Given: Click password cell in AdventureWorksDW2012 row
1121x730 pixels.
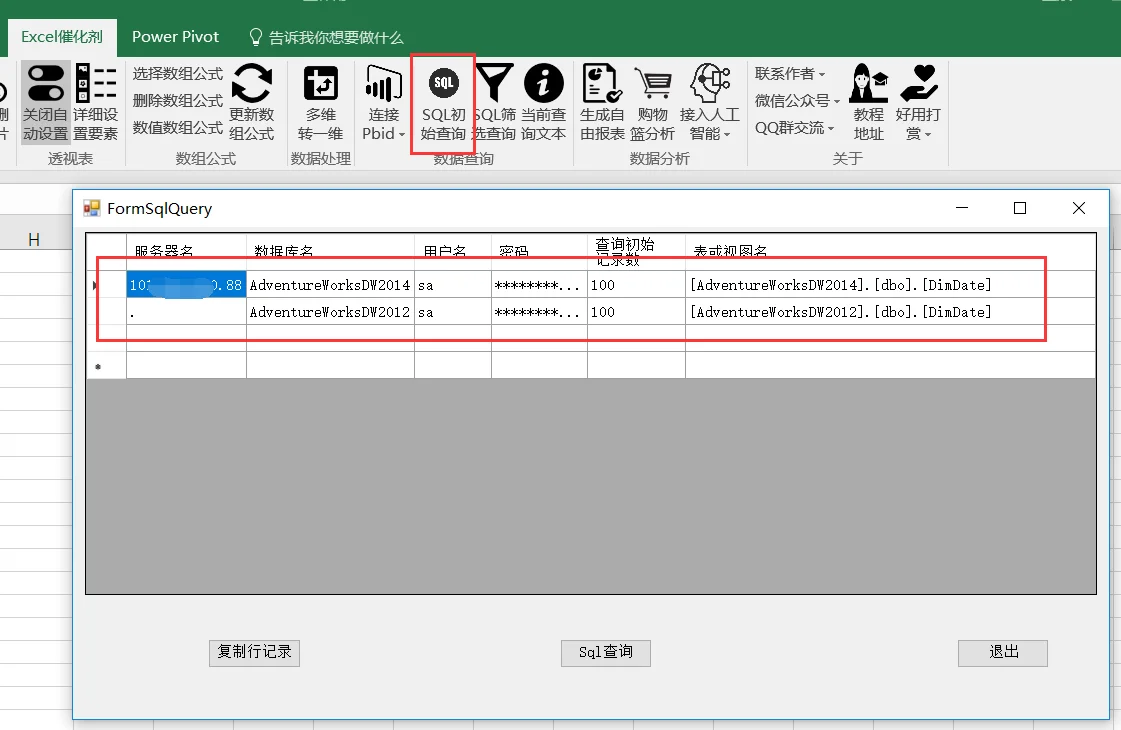Looking at the screenshot, I should click(x=539, y=312).
